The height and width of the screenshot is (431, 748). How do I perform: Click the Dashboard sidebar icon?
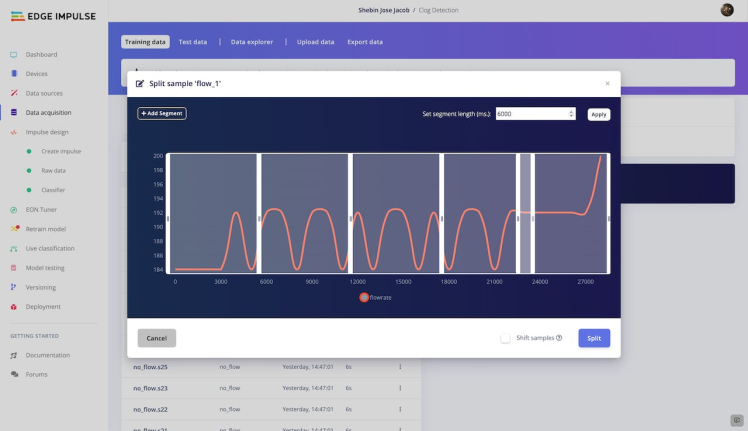point(13,54)
